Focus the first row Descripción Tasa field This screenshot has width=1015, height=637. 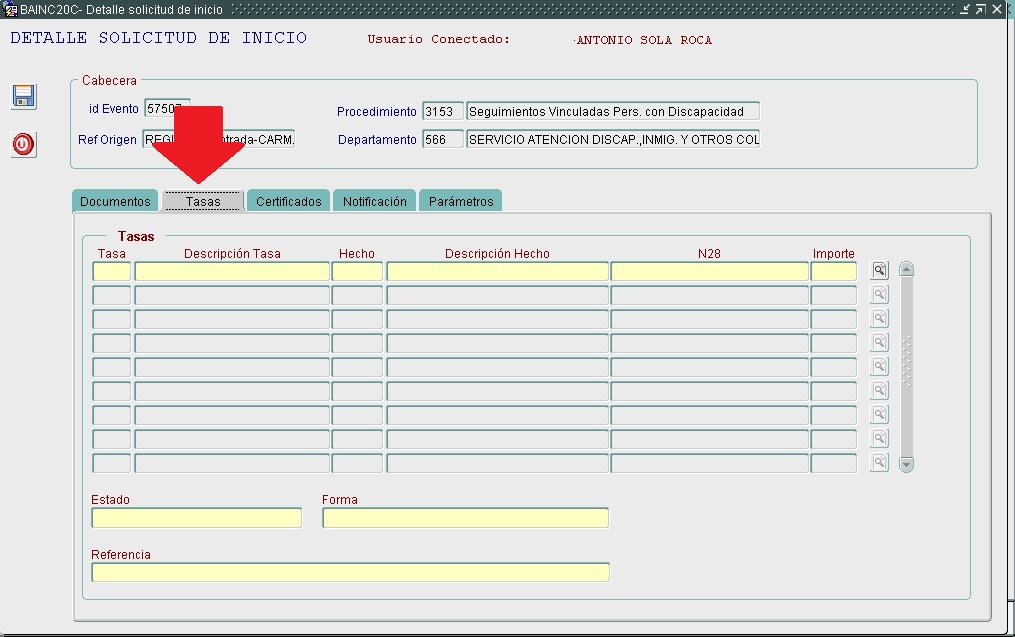232,271
